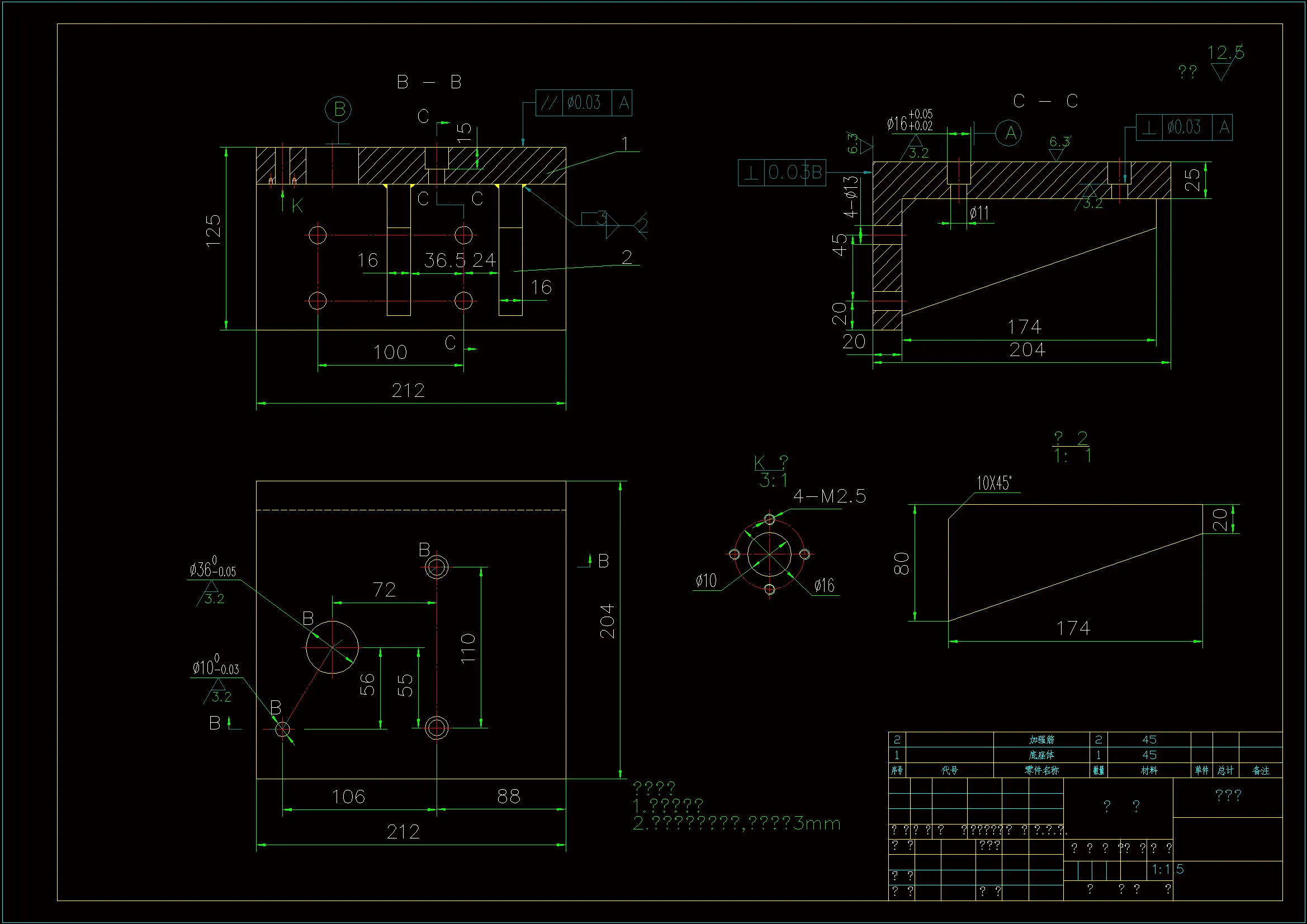1307x924 pixels.
Task: Select perpendicularity frame 0.03 B
Action: (x=782, y=173)
